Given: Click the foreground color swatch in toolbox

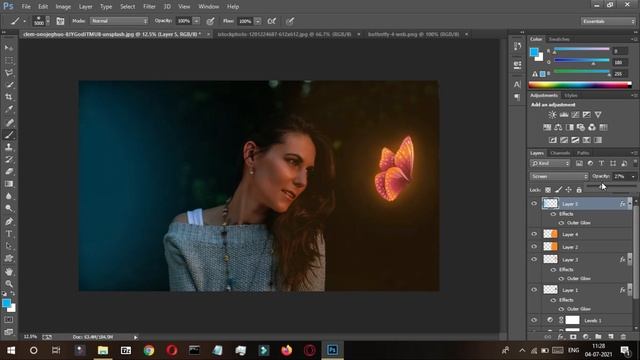Looking at the screenshot, I should pos(6,303).
